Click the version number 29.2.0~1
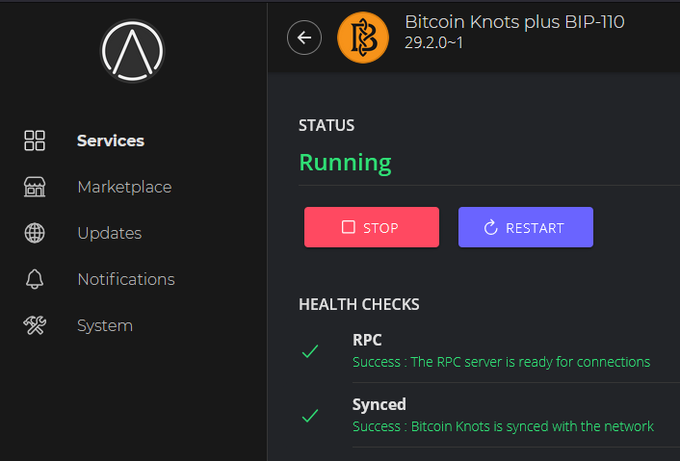This screenshot has height=461, width=680. (x=434, y=43)
